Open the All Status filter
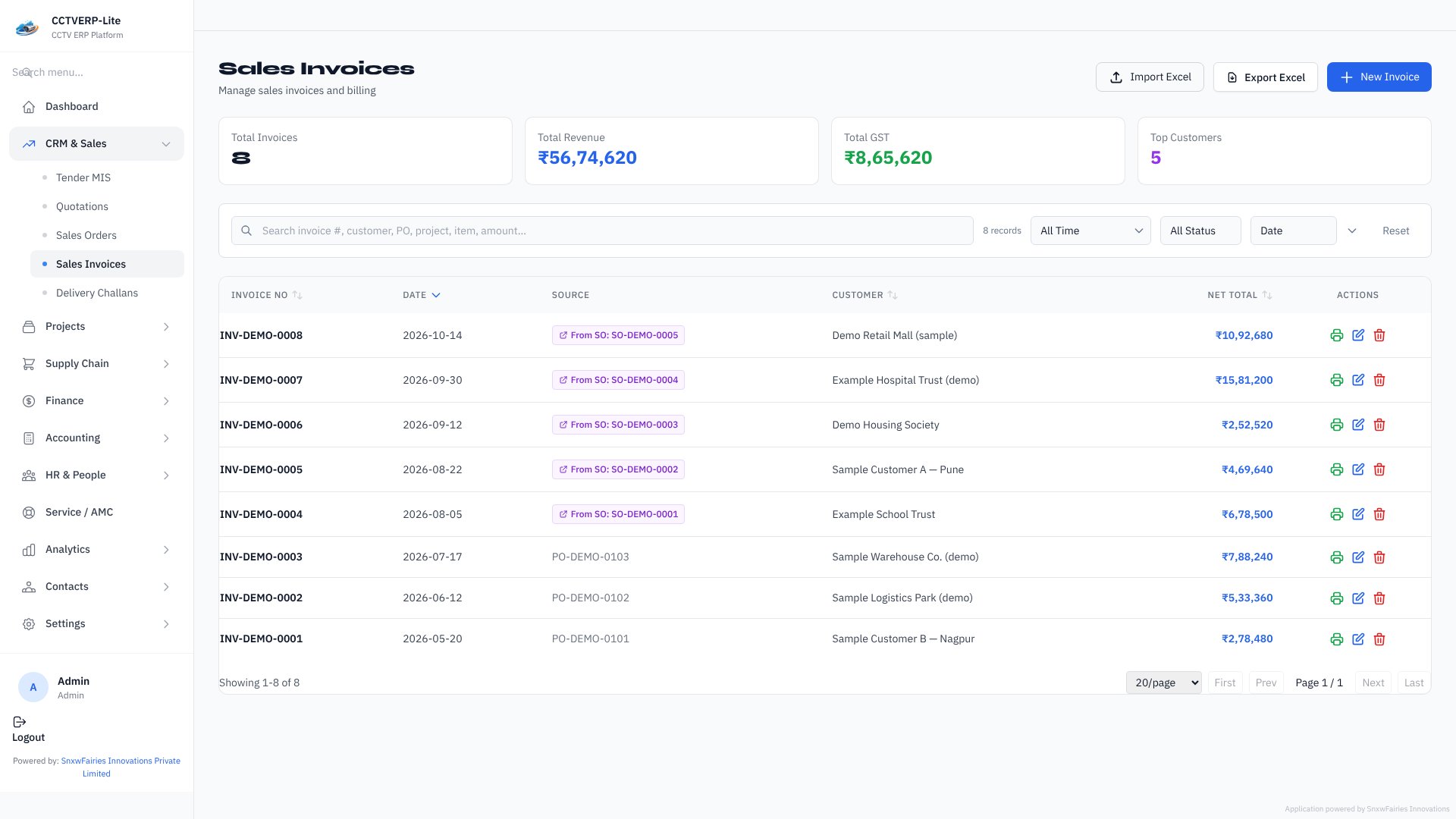This screenshot has width=1456, height=819. pos(1200,231)
